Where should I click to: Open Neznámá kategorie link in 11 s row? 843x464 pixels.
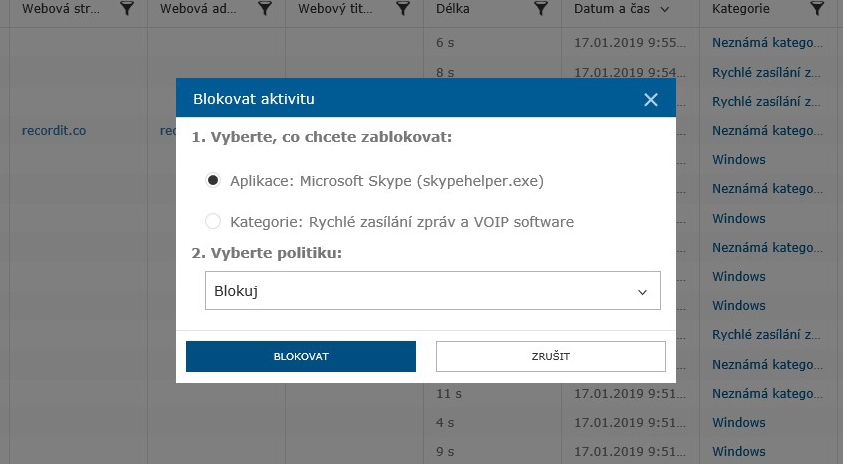tap(767, 394)
